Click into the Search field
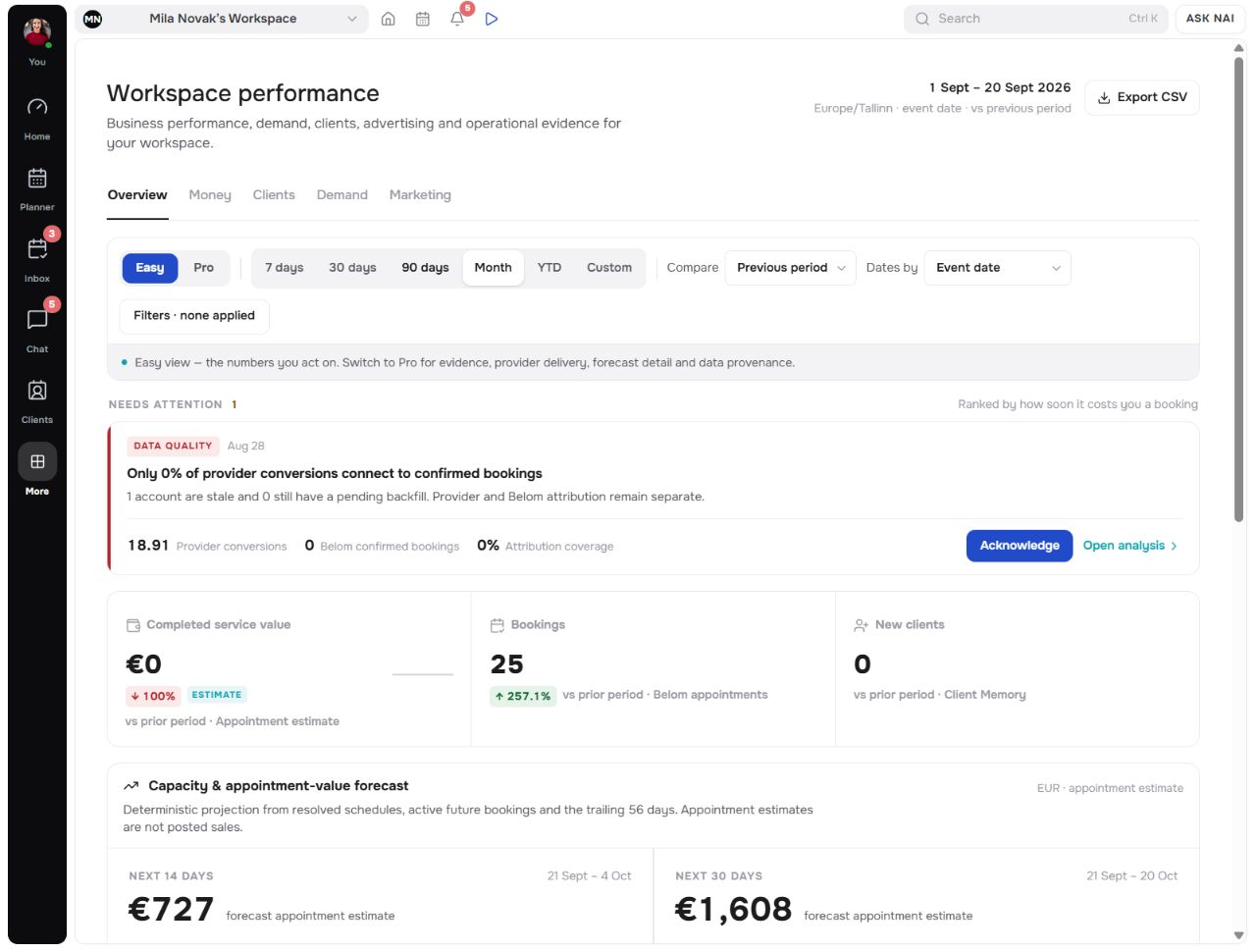The height and width of the screenshot is (952, 1256). [x=1036, y=19]
